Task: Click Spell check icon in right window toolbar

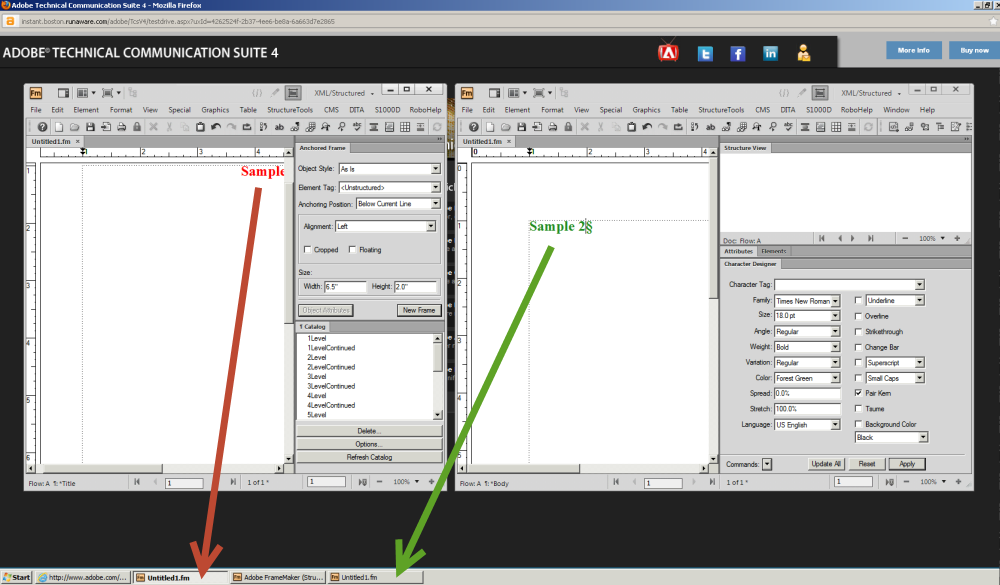Action: point(788,127)
